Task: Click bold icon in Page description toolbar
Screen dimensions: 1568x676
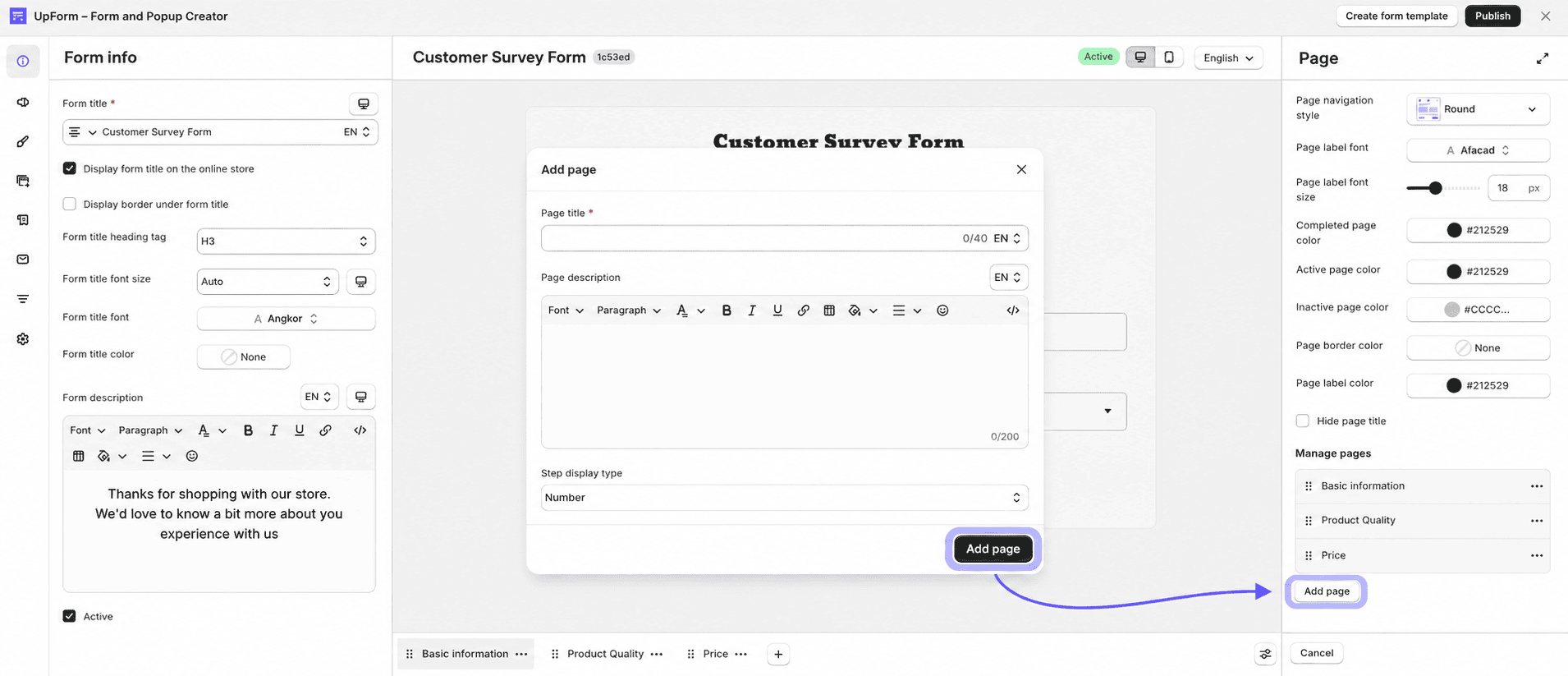Action: coord(727,310)
